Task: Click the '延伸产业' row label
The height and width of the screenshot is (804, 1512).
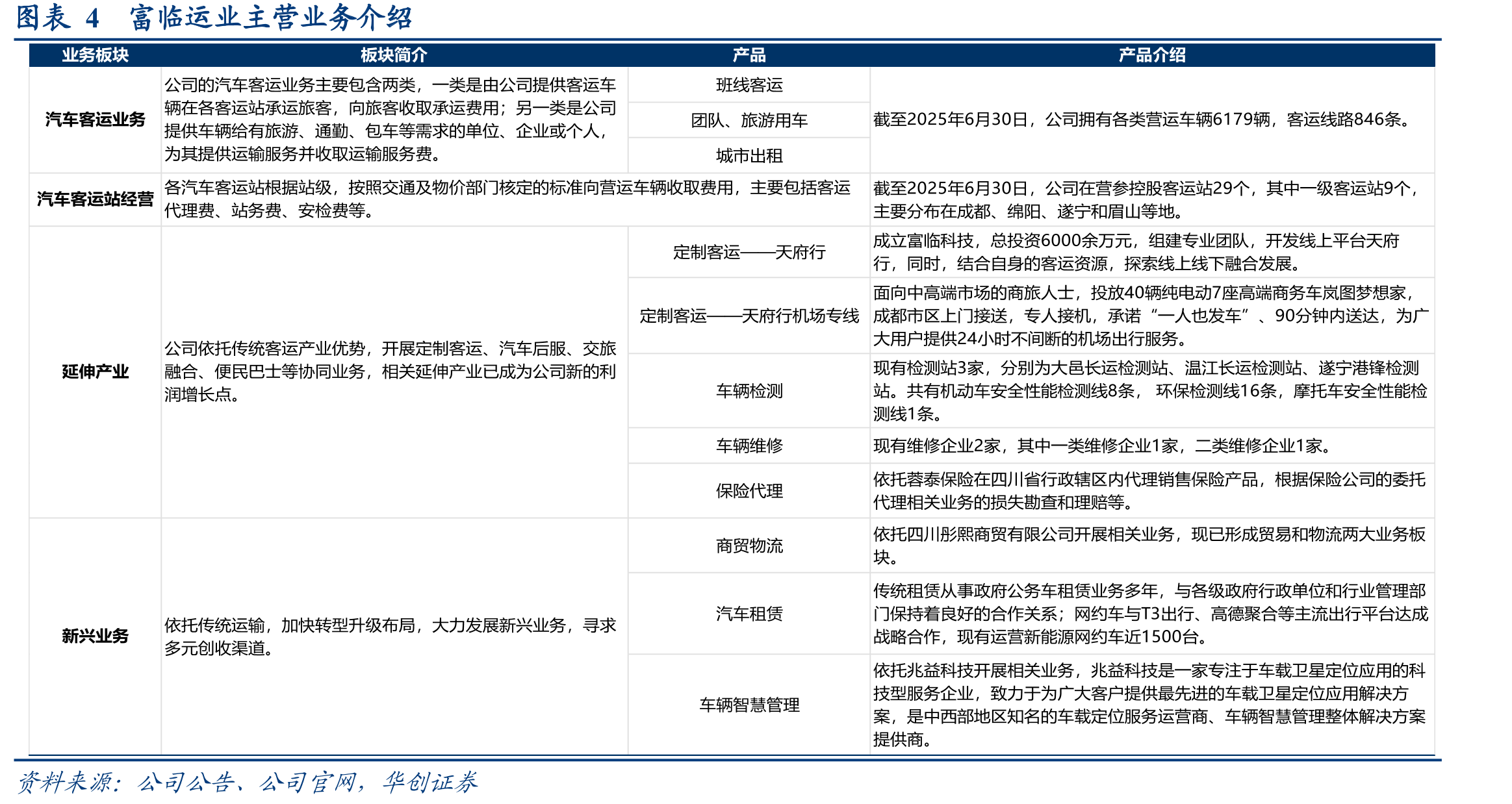Action: point(96,371)
